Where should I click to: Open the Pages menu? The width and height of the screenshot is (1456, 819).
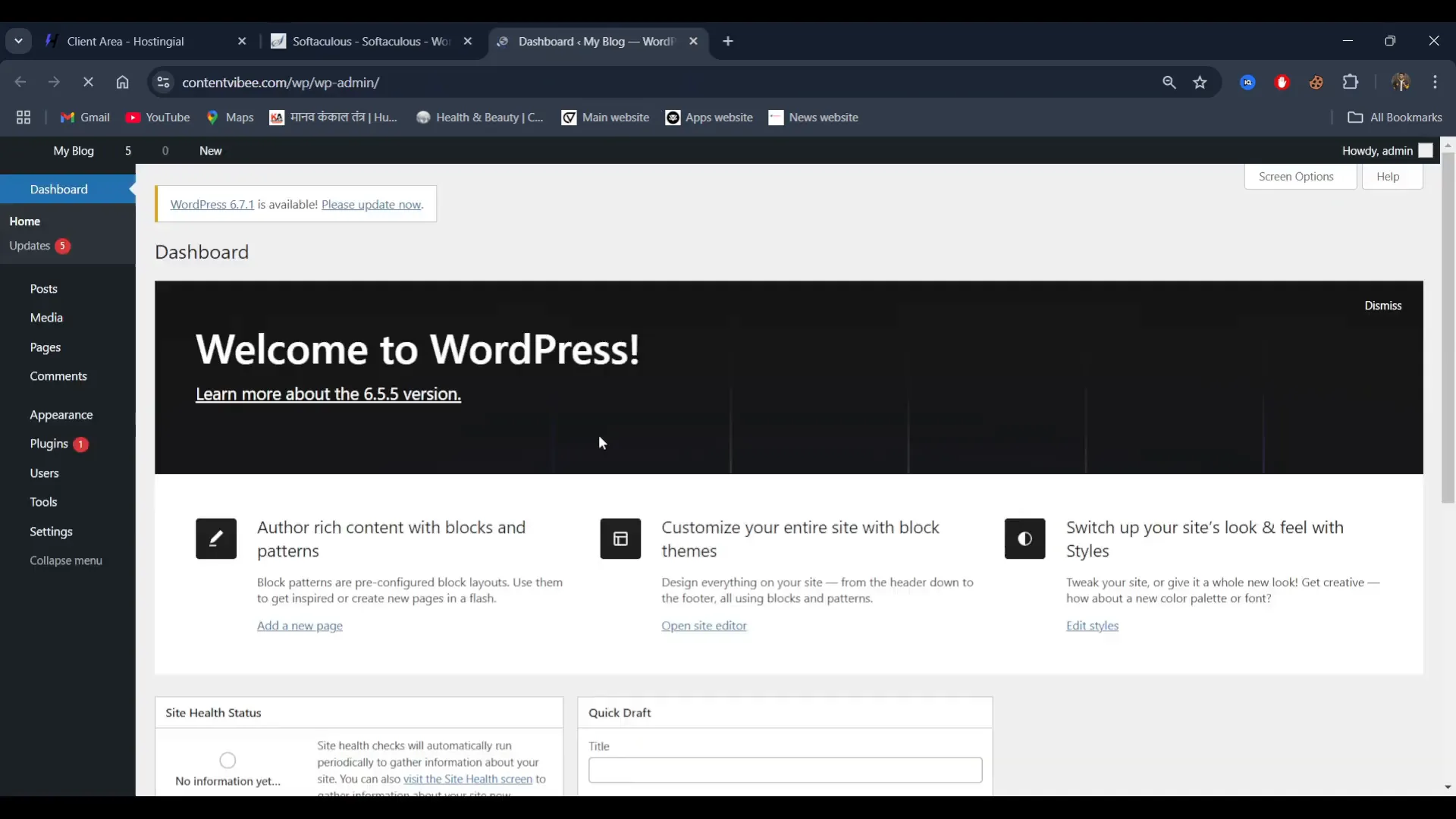[x=45, y=347]
